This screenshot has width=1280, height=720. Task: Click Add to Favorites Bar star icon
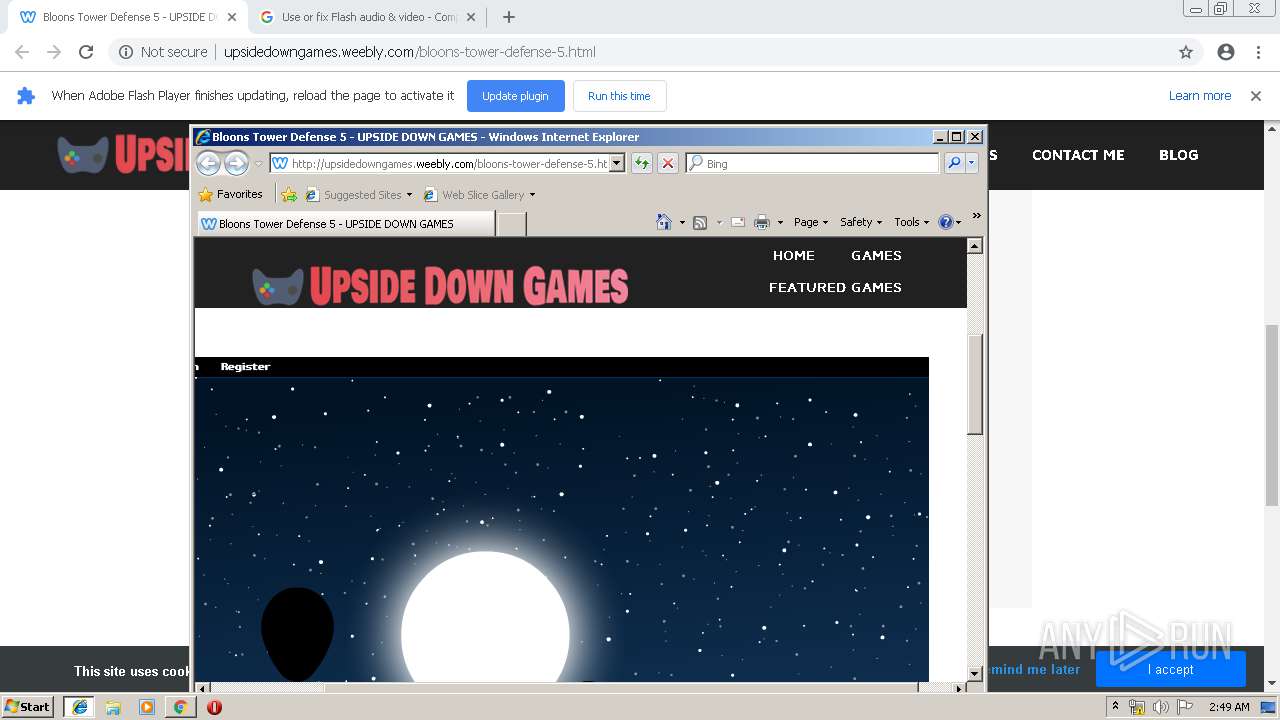point(289,194)
